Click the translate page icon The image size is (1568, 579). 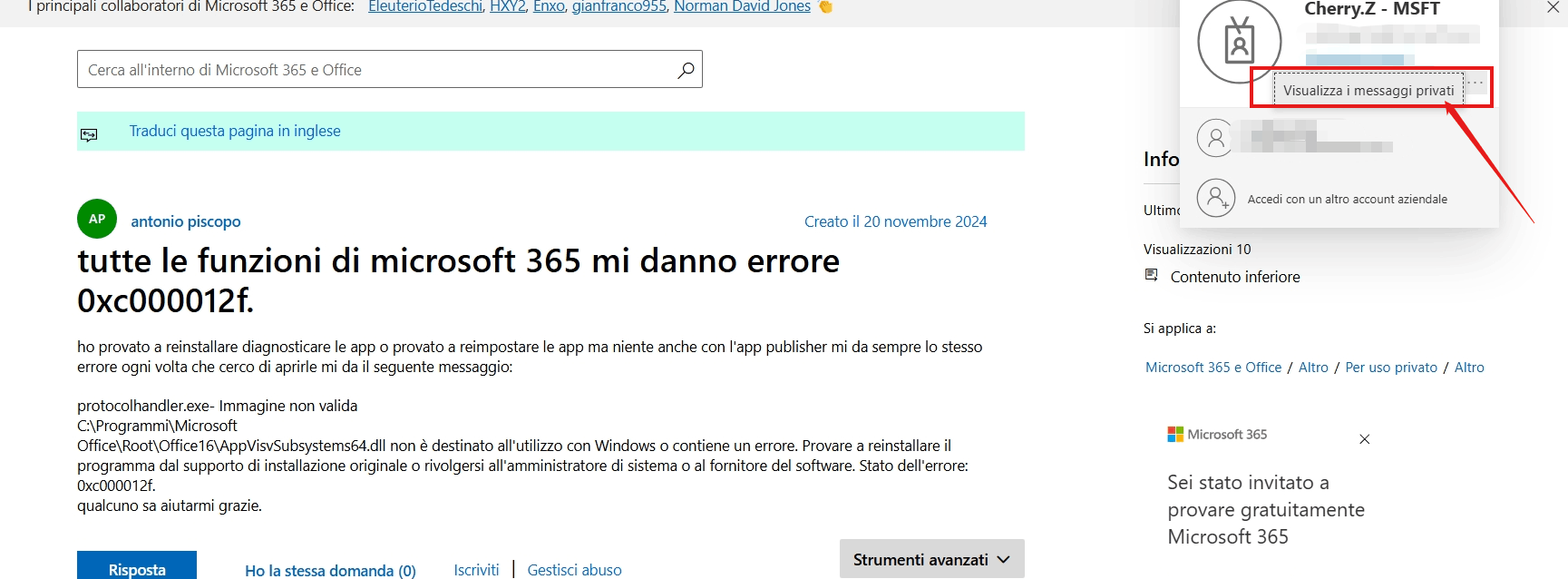89,134
